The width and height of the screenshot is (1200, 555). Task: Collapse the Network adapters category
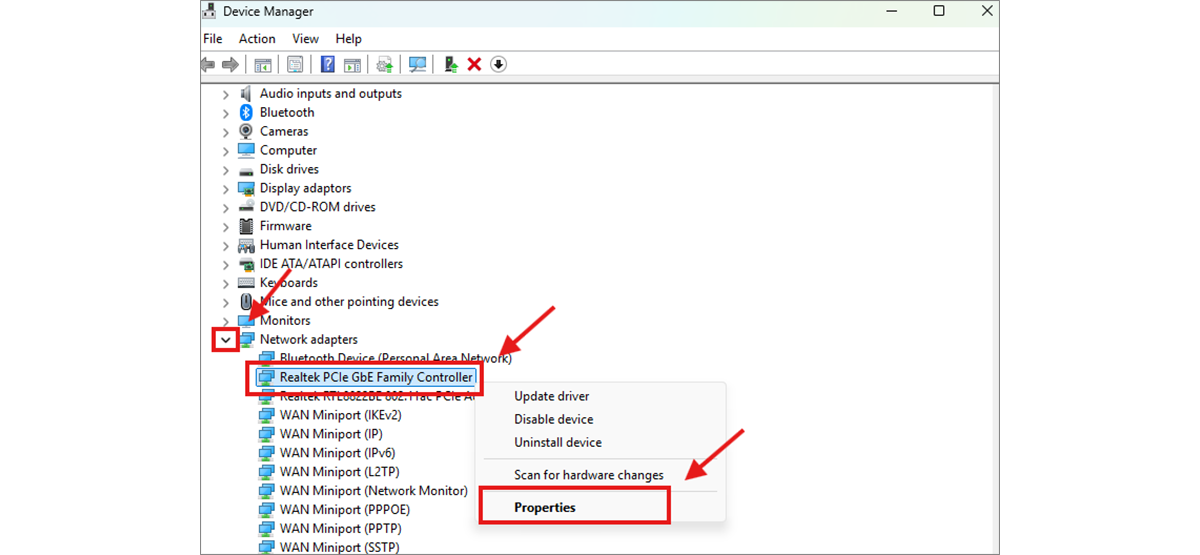click(226, 340)
